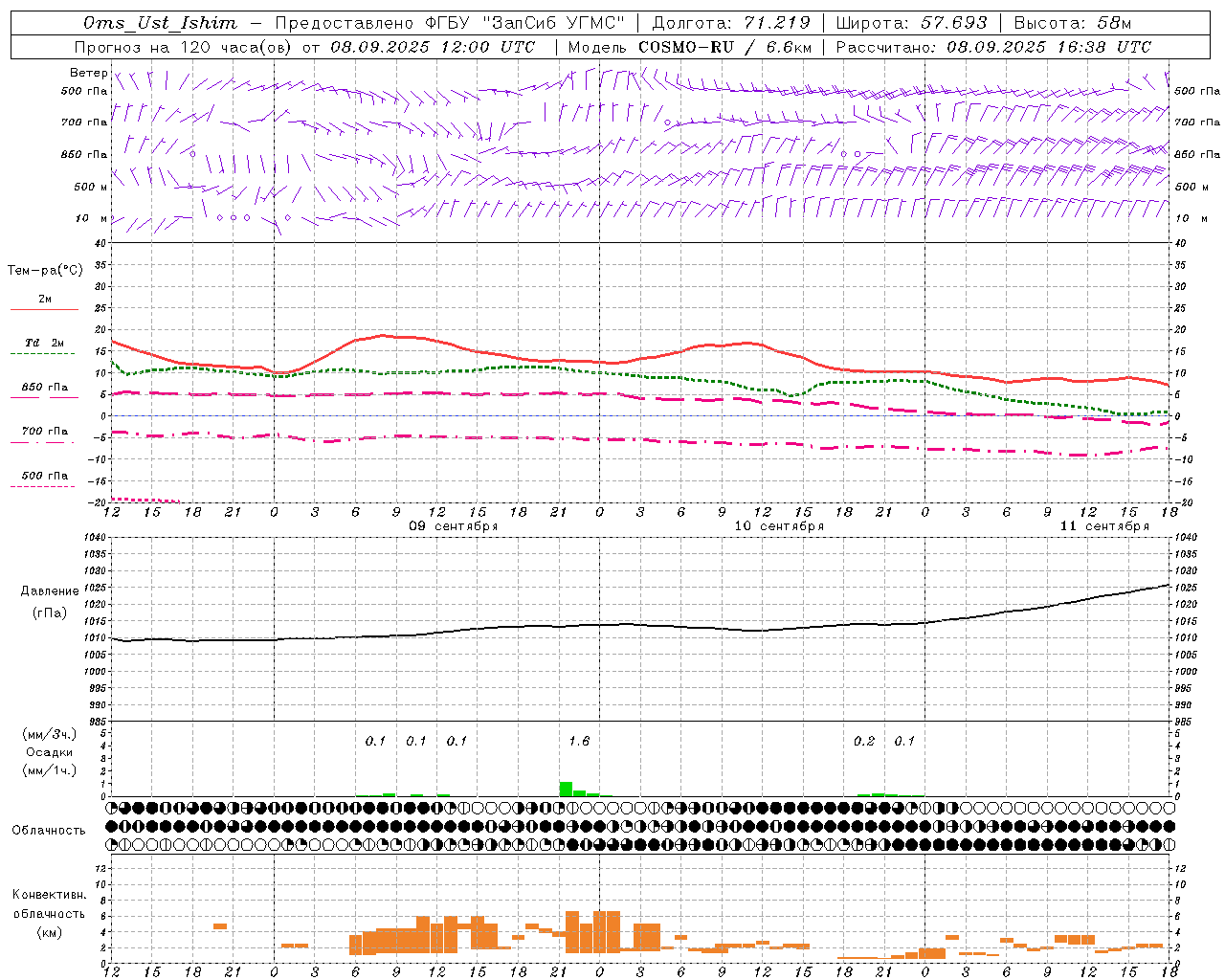This screenshot has width=1225, height=980.
Task: Click the latitude value Широта: 57.693
Action: click(911, 23)
